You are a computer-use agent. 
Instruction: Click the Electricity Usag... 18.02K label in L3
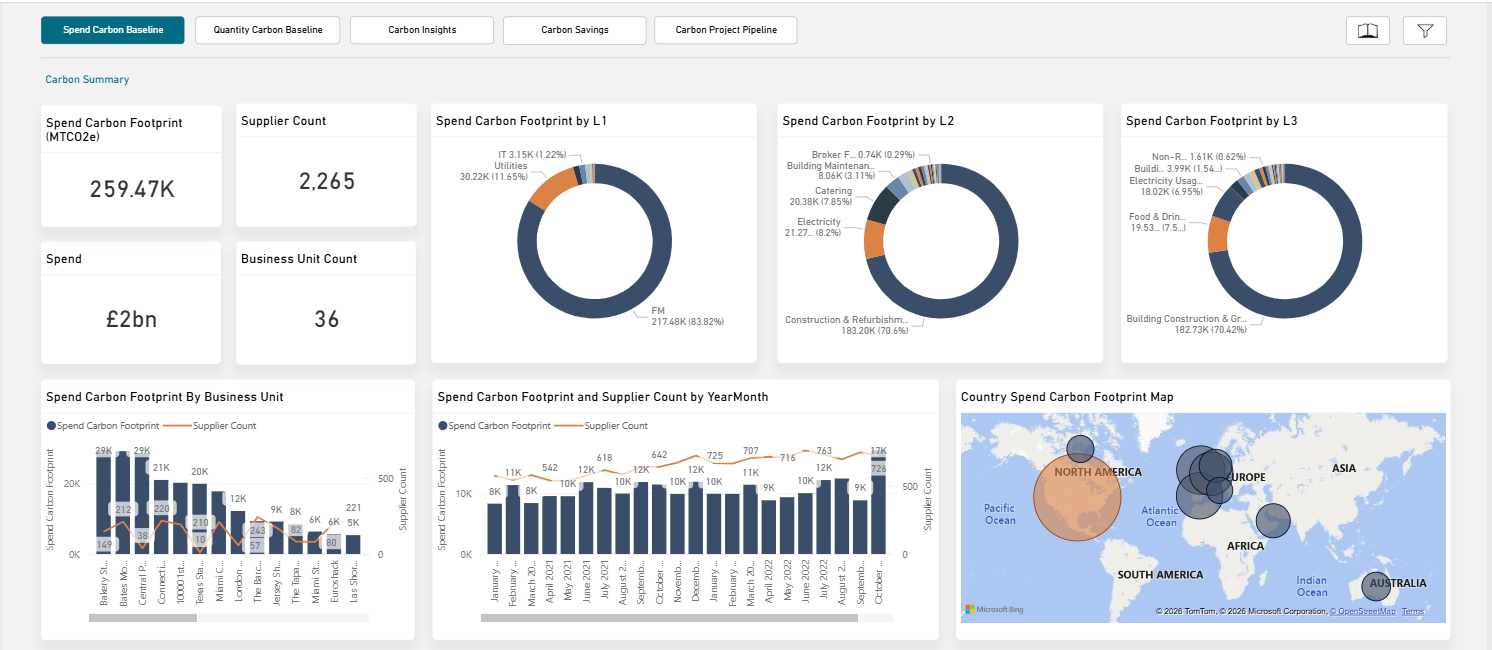[x=1164, y=187]
